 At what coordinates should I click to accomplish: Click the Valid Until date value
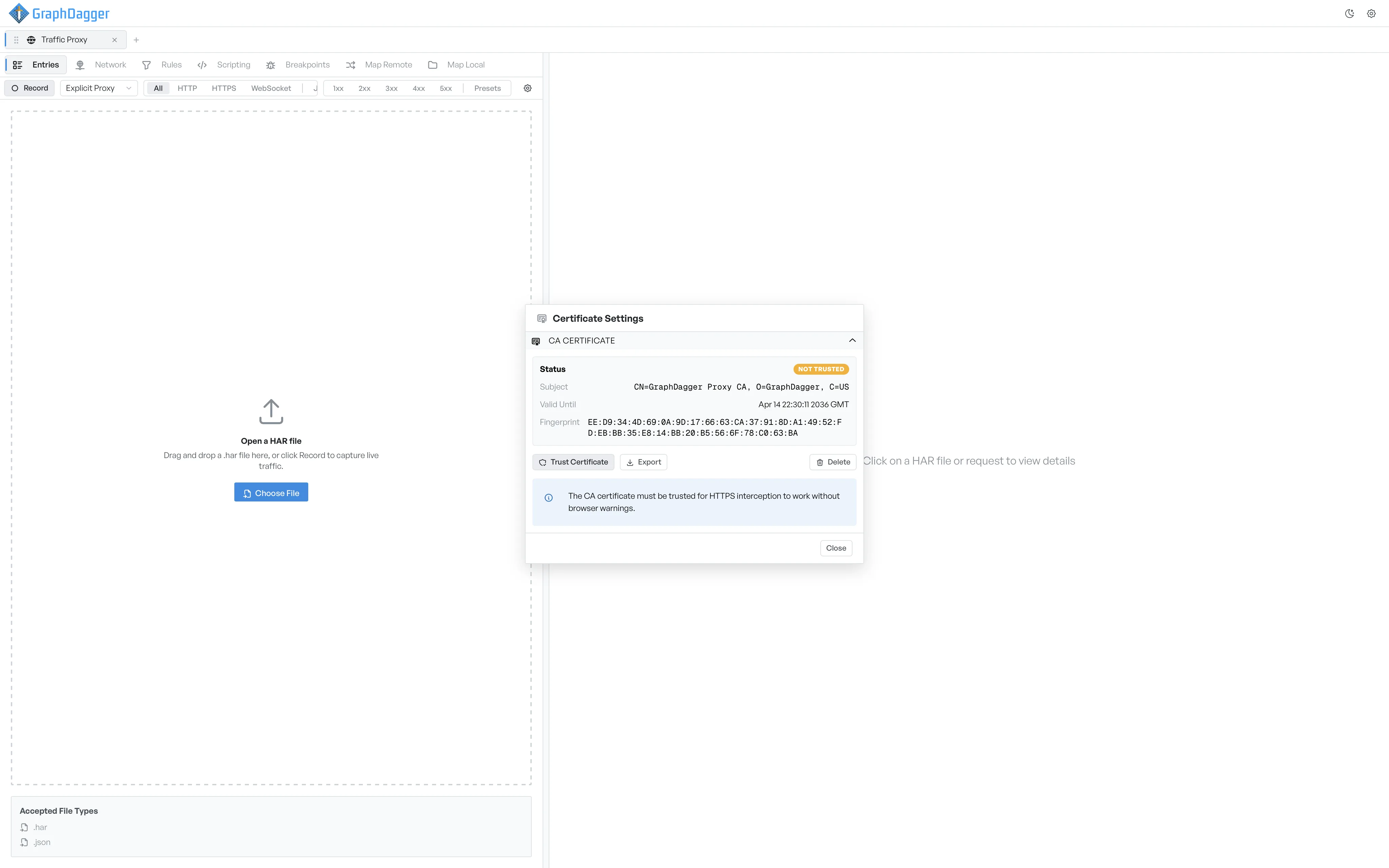pyautogui.click(x=804, y=405)
